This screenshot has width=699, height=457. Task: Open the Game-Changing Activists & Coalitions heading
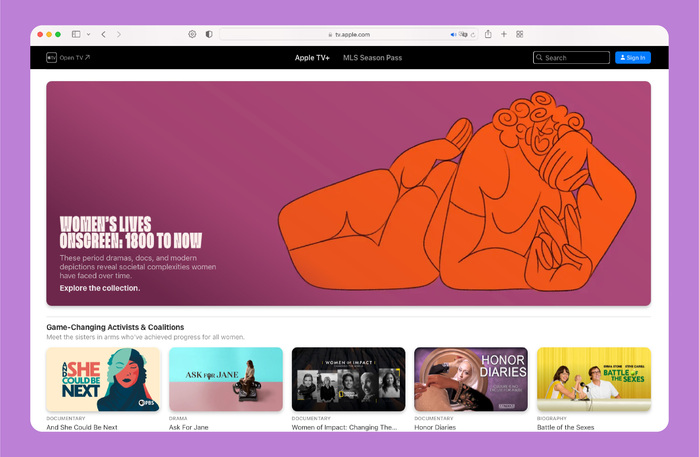115,327
